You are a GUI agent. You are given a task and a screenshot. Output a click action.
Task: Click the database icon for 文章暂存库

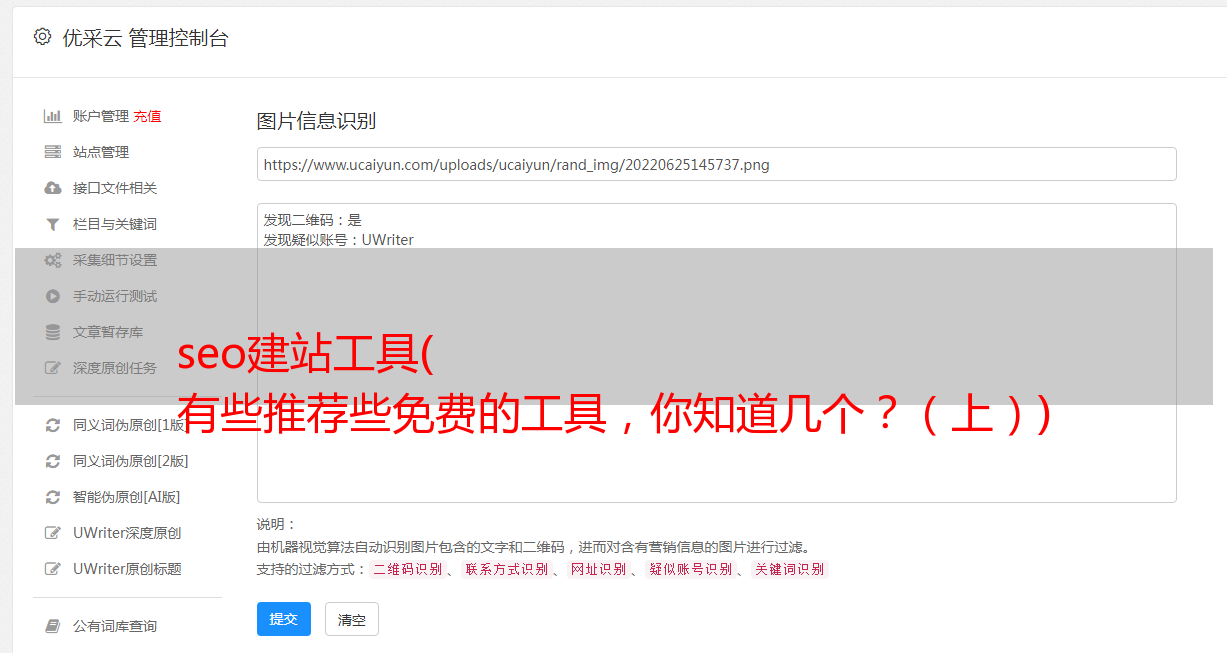click(53, 332)
